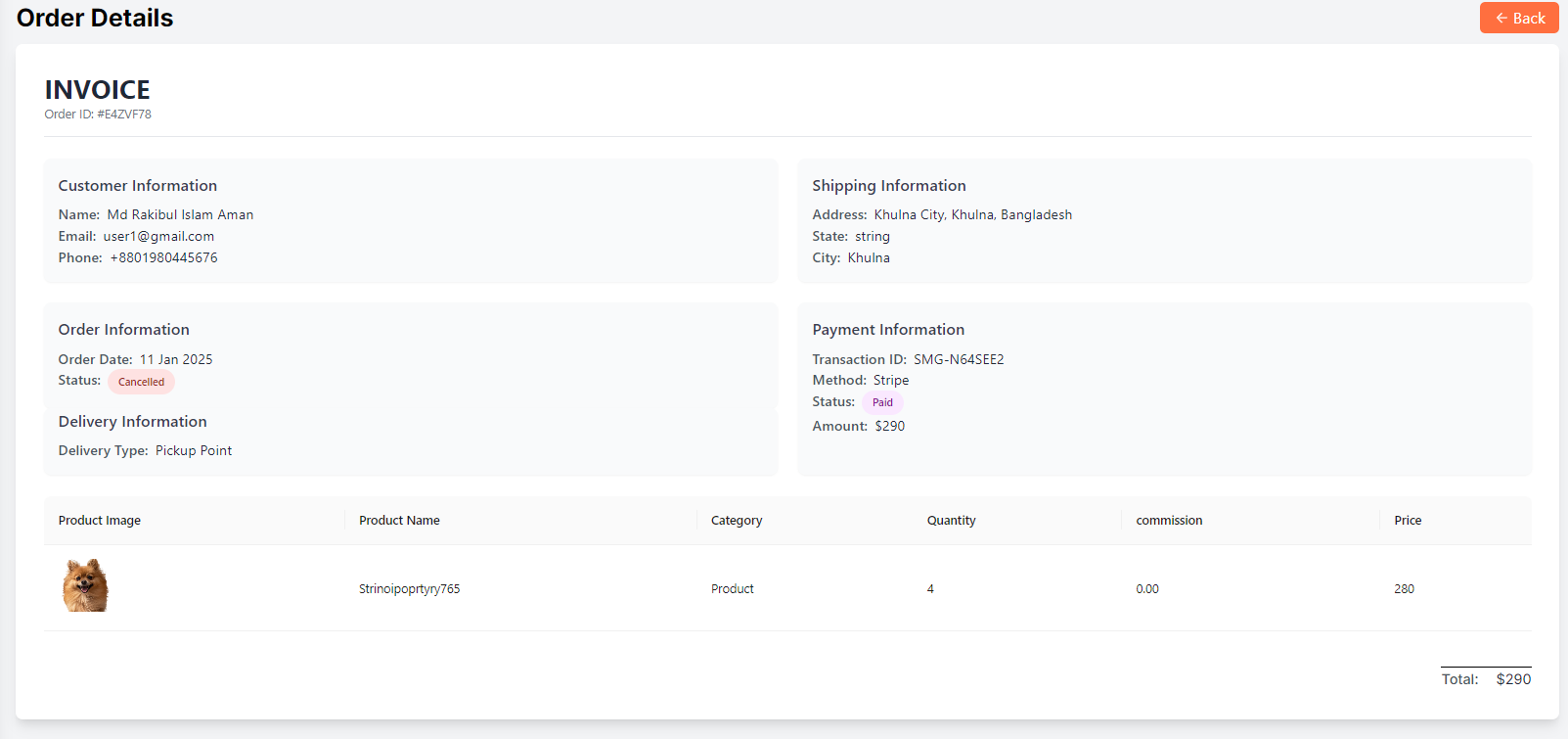This screenshot has height=739, width=1568.
Task: Click the Cancelled order status badge
Action: tap(141, 382)
